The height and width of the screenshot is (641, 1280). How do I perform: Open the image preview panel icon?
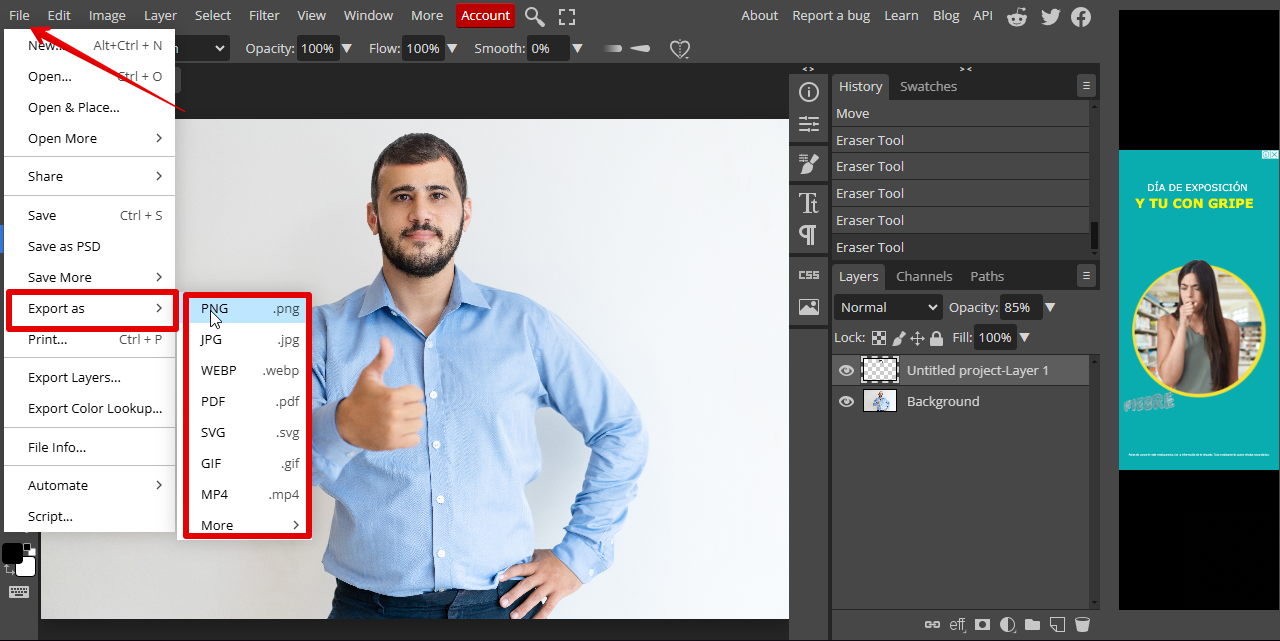[x=809, y=307]
